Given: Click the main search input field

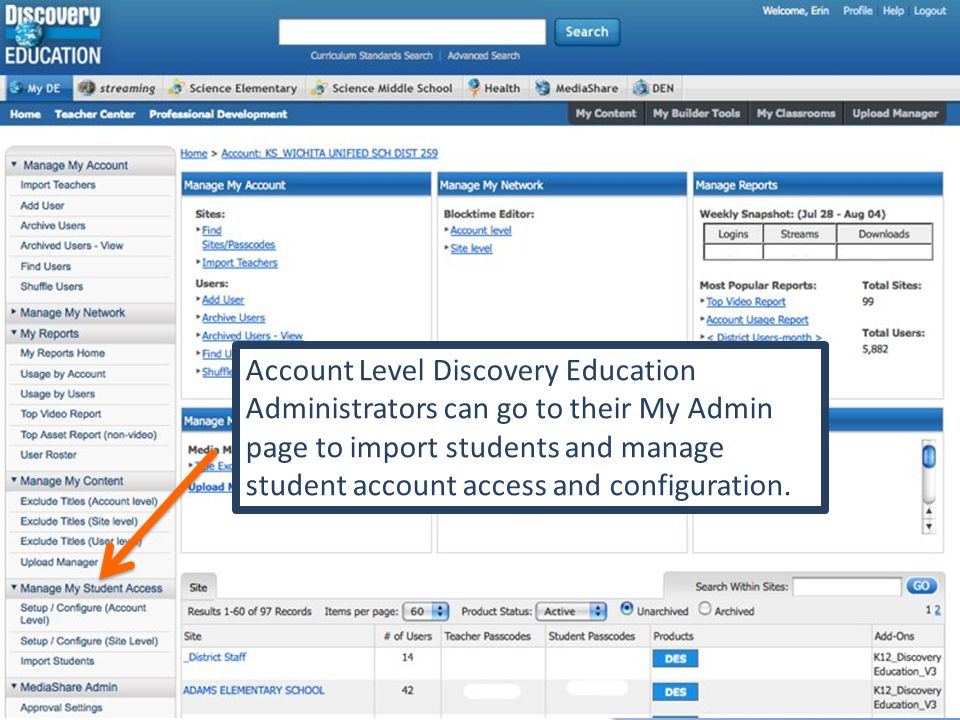Looking at the screenshot, I should coord(412,32).
